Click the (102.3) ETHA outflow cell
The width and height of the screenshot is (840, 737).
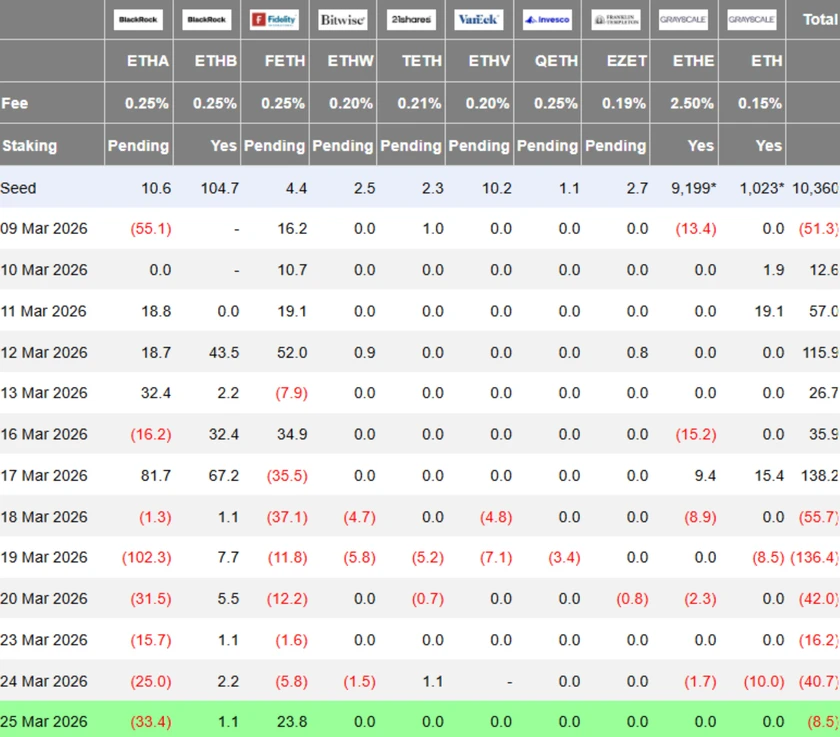(146, 557)
